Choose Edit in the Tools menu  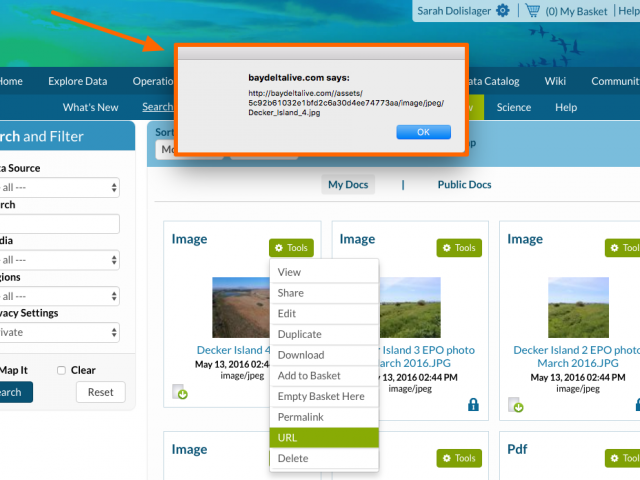click(324, 314)
